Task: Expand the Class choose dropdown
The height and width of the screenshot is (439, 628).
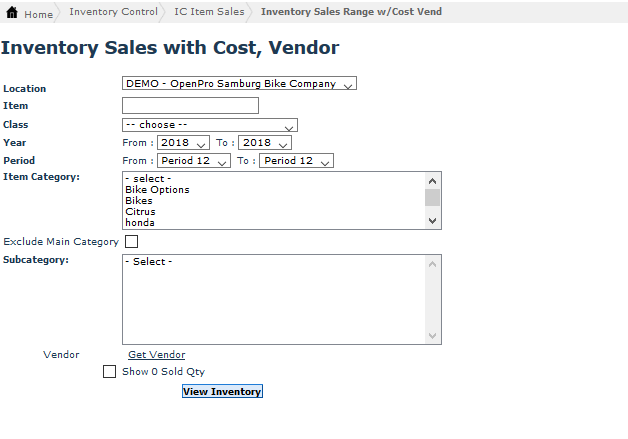Action: [209, 125]
